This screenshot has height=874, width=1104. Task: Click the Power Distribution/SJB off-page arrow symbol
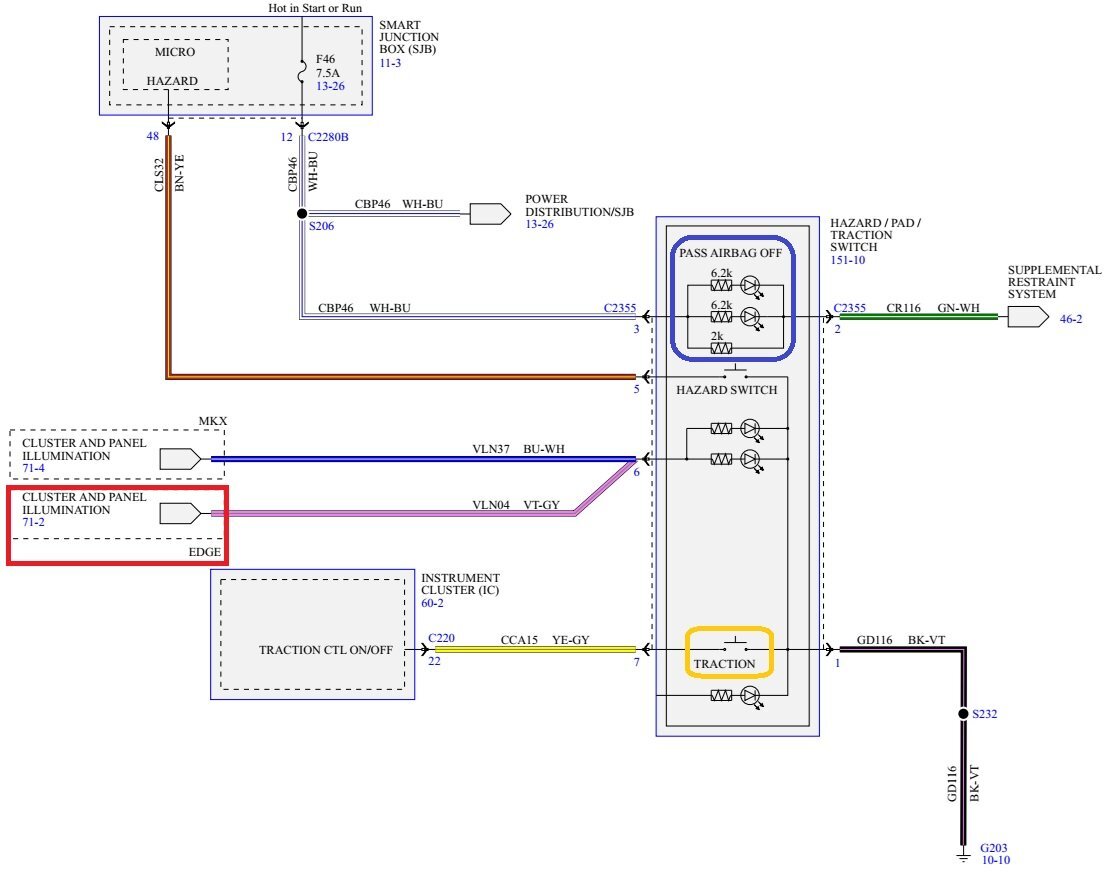point(489,213)
